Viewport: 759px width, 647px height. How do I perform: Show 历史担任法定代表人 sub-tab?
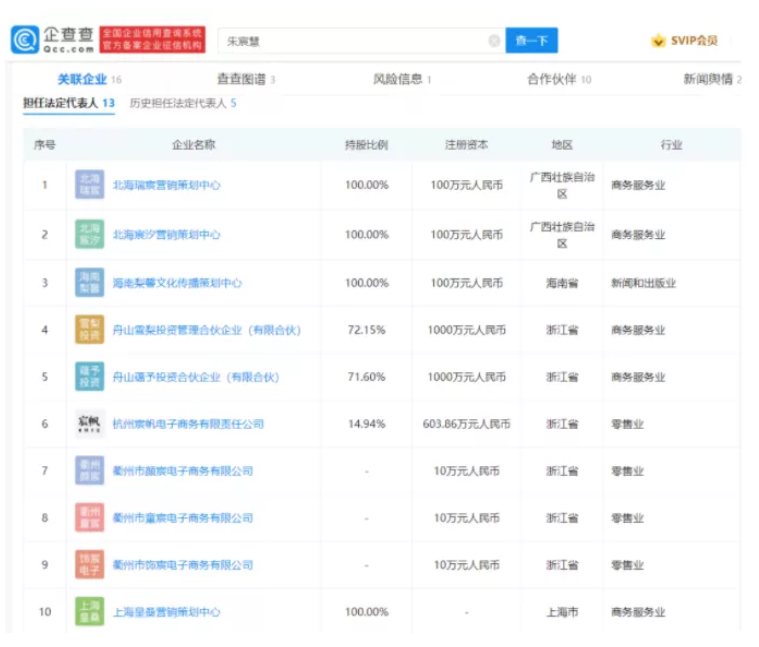[x=182, y=103]
